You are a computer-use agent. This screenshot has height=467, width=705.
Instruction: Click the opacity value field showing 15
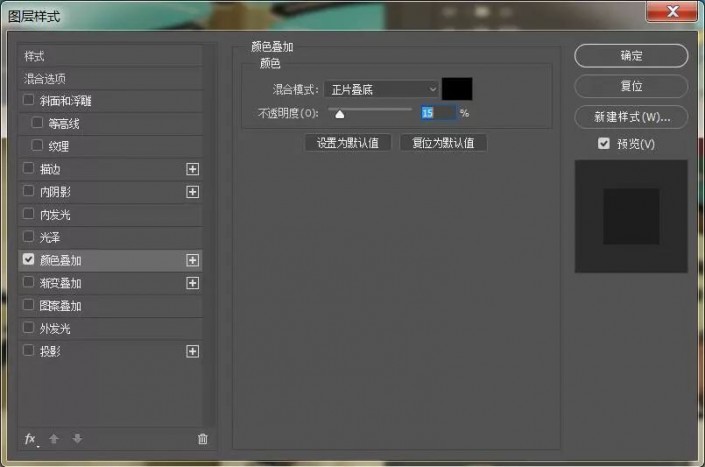pyautogui.click(x=438, y=112)
